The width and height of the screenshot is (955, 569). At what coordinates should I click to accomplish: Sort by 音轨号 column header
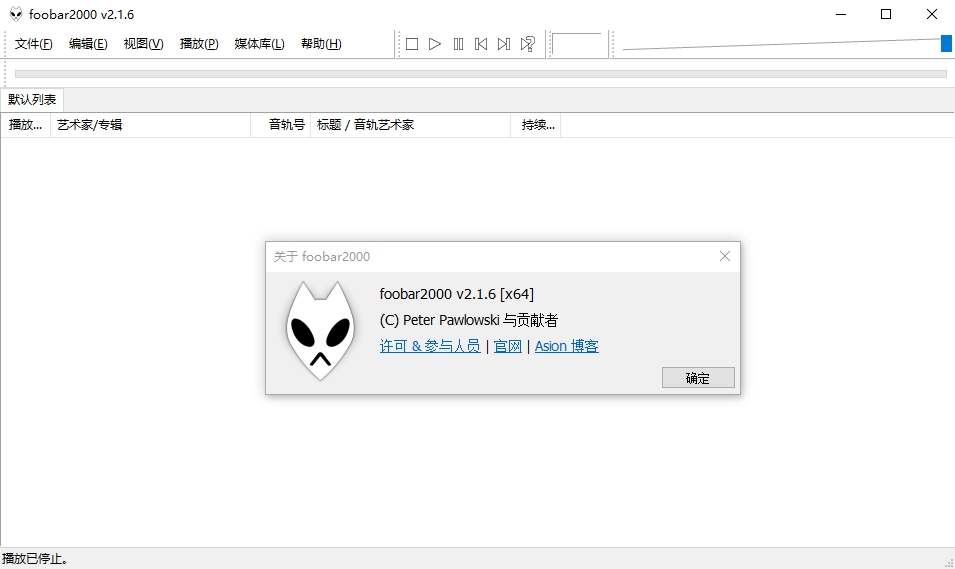pyautogui.click(x=281, y=125)
